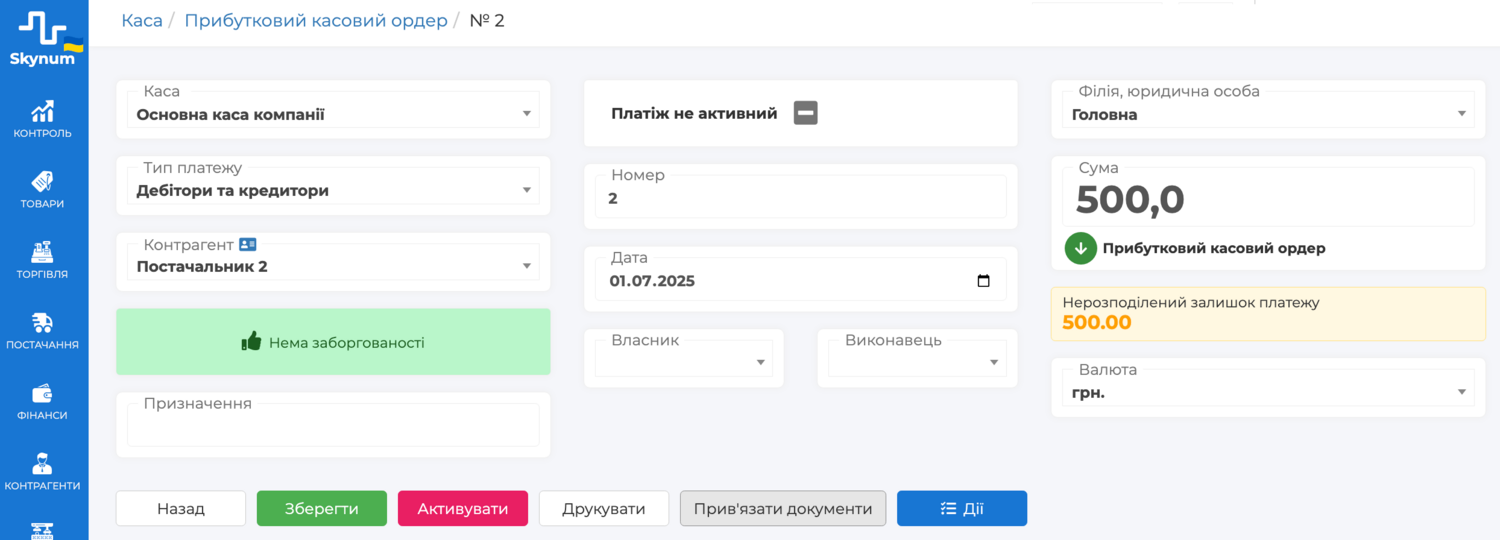1500x540 pixels.
Task: Open the Товари sidebar icon
Action: pyautogui.click(x=43, y=182)
